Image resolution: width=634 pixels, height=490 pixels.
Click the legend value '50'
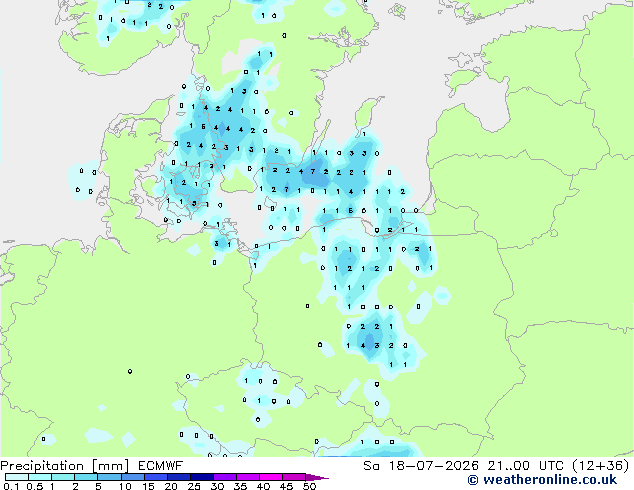(309, 486)
